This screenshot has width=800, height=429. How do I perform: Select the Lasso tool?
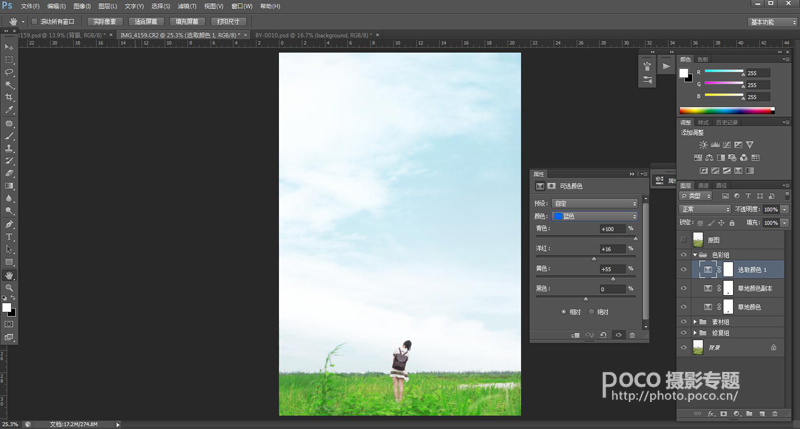click(x=9, y=72)
